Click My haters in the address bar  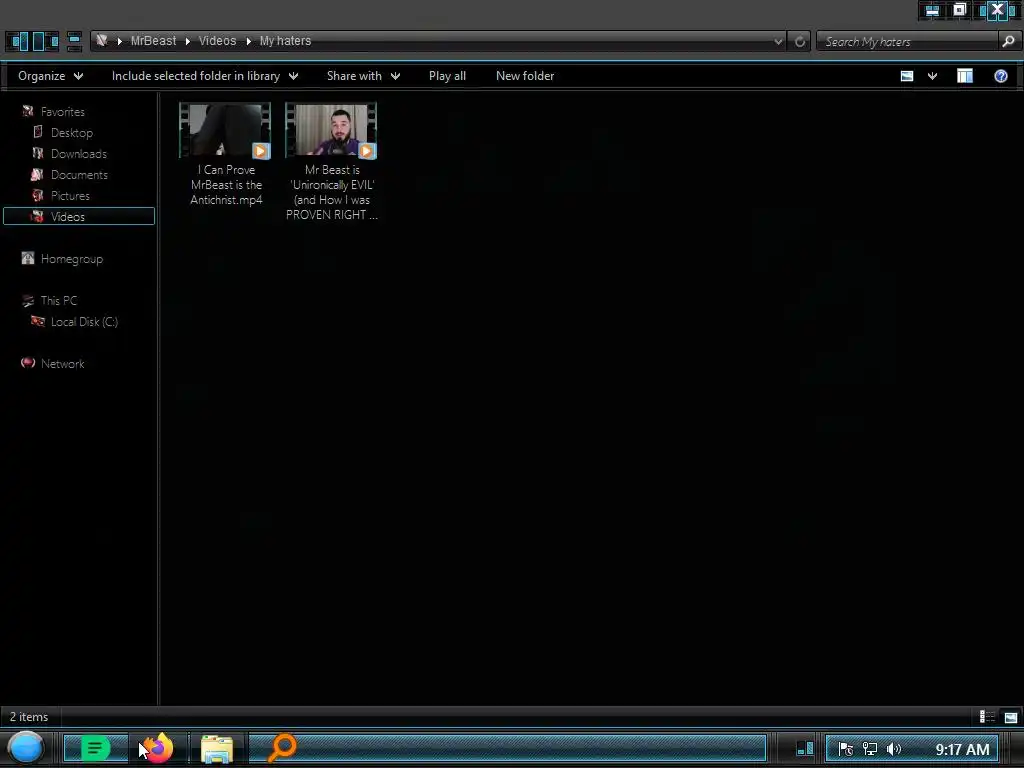[285, 40]
